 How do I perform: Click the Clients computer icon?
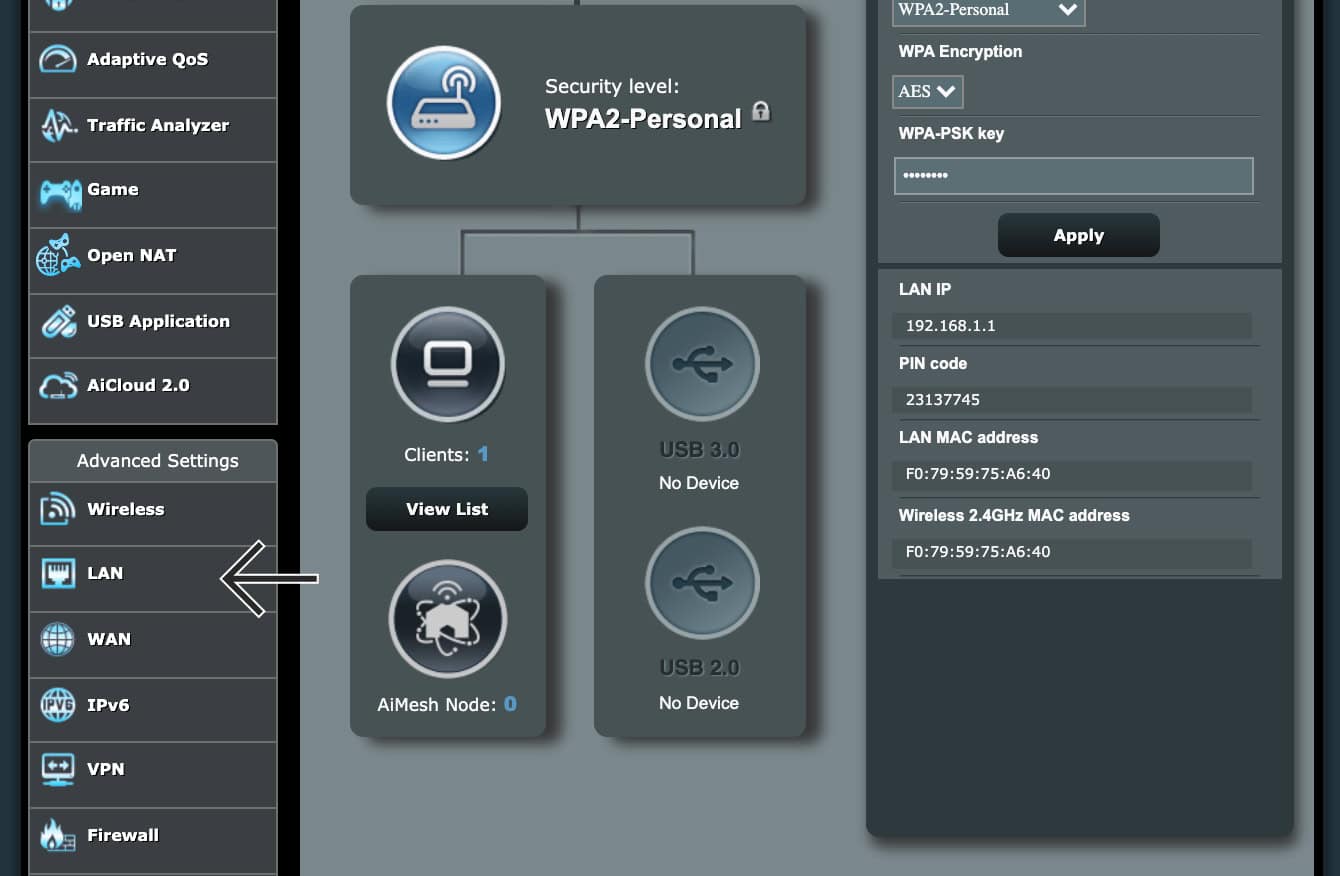click(x=447, y=365)
